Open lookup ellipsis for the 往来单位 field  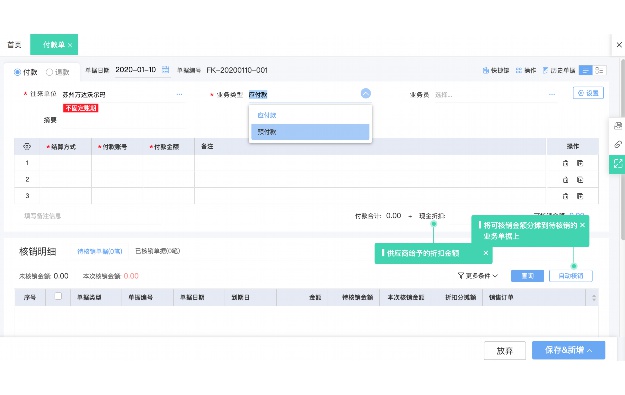[x=179, y=94]
